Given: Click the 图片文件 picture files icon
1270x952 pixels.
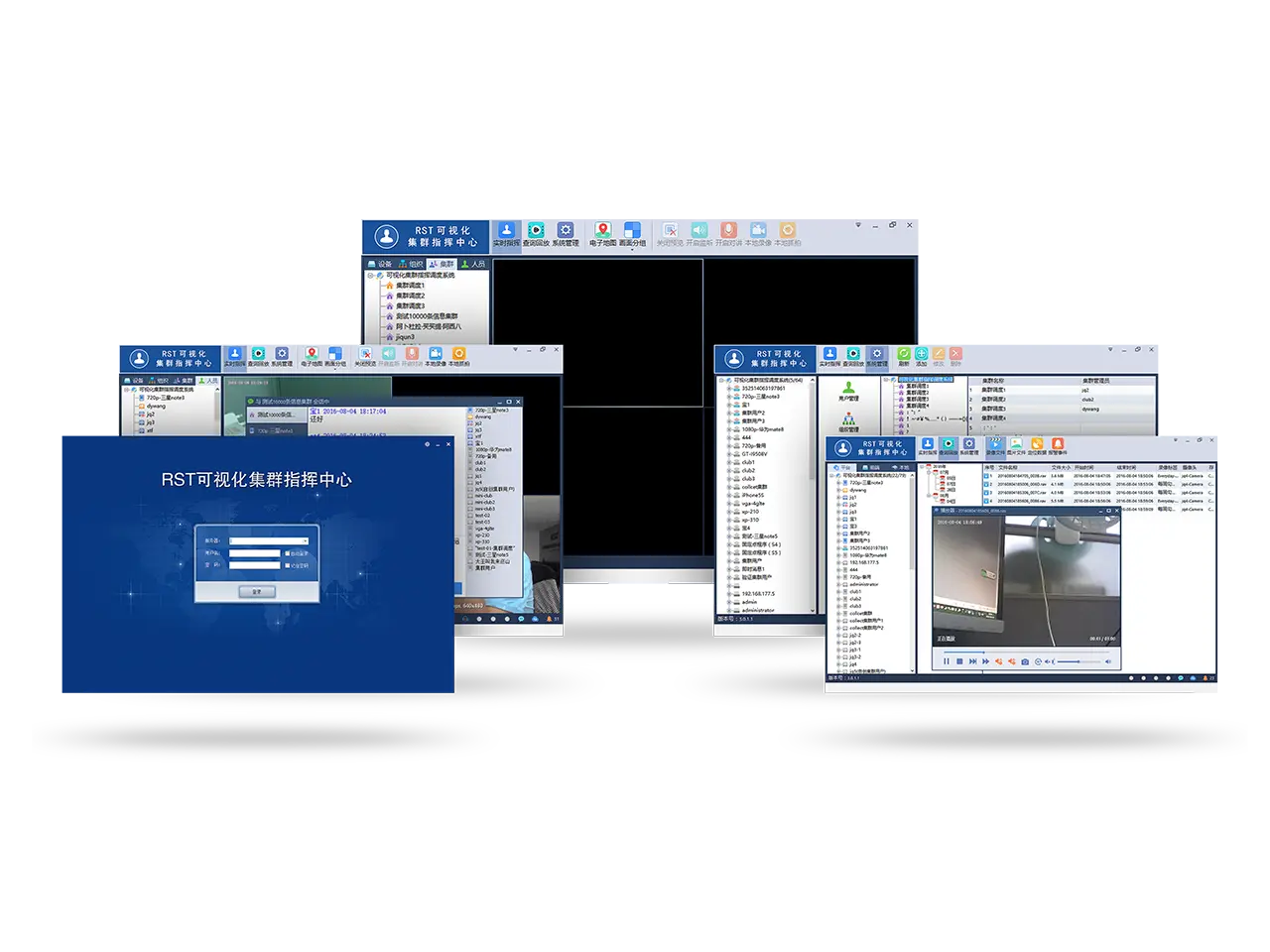Looking at the screenshot, I should (1016, 446).
